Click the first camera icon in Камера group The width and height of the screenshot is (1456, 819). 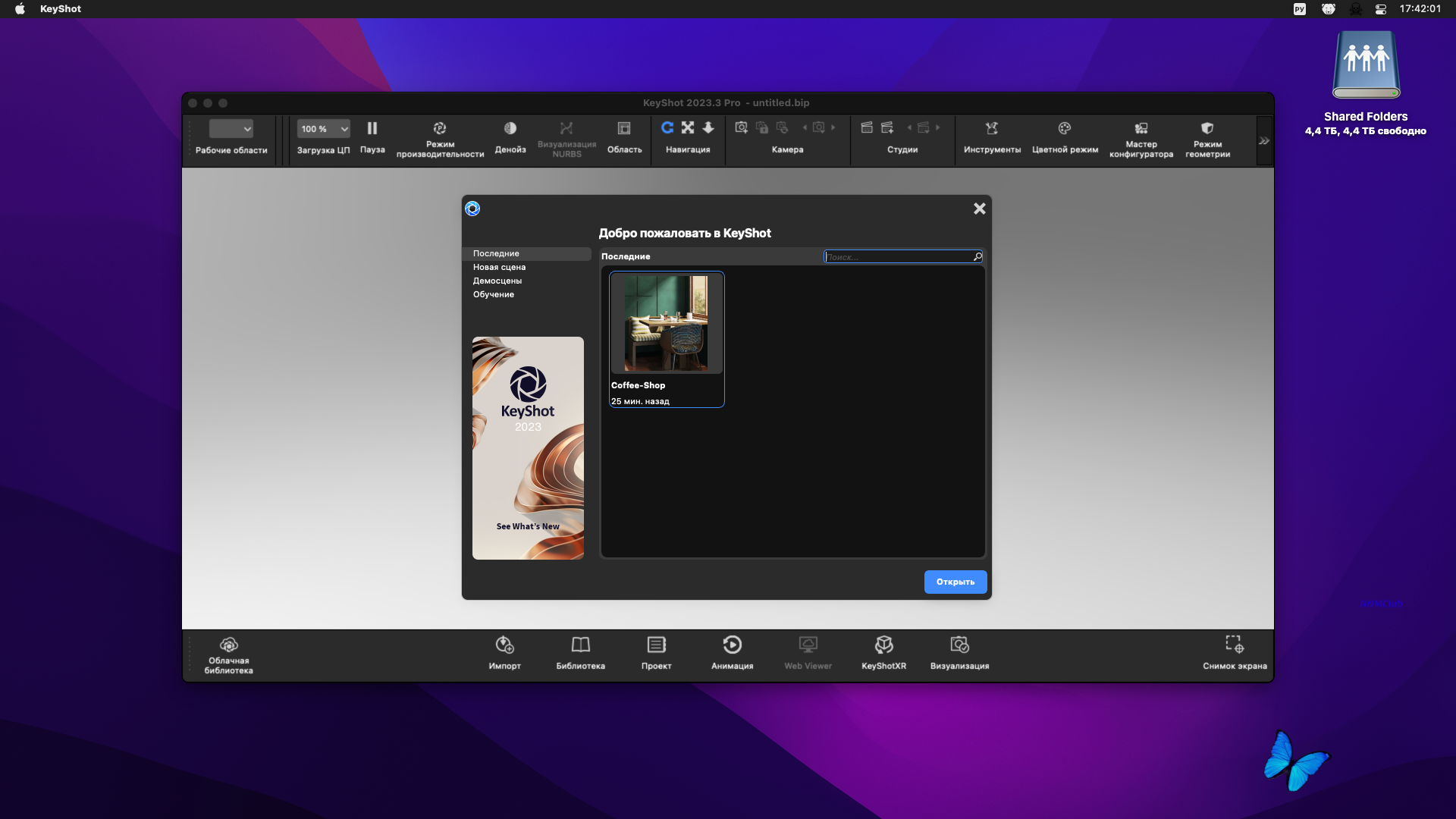click(742, 127)
